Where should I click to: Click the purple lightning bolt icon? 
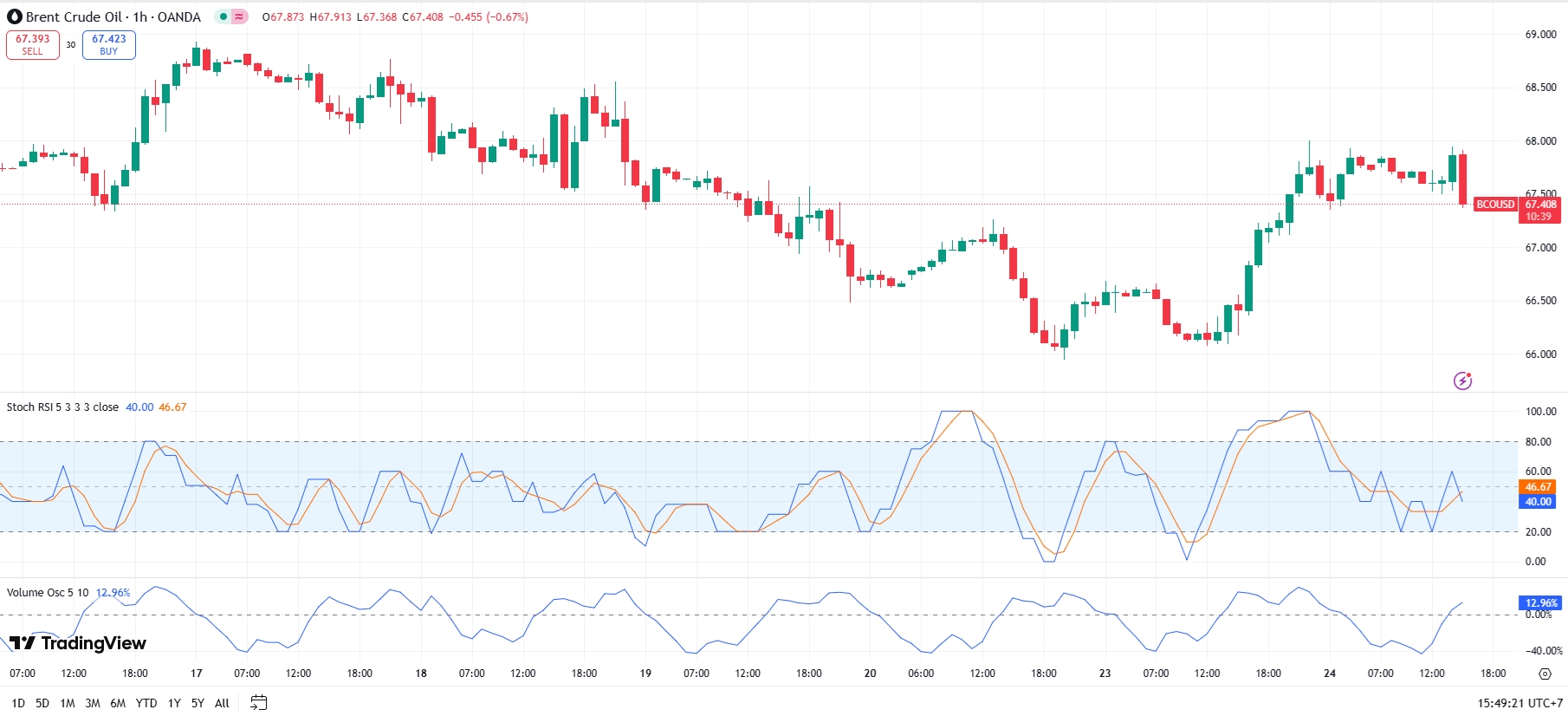pyautogui.click(x=1462, y=381)
